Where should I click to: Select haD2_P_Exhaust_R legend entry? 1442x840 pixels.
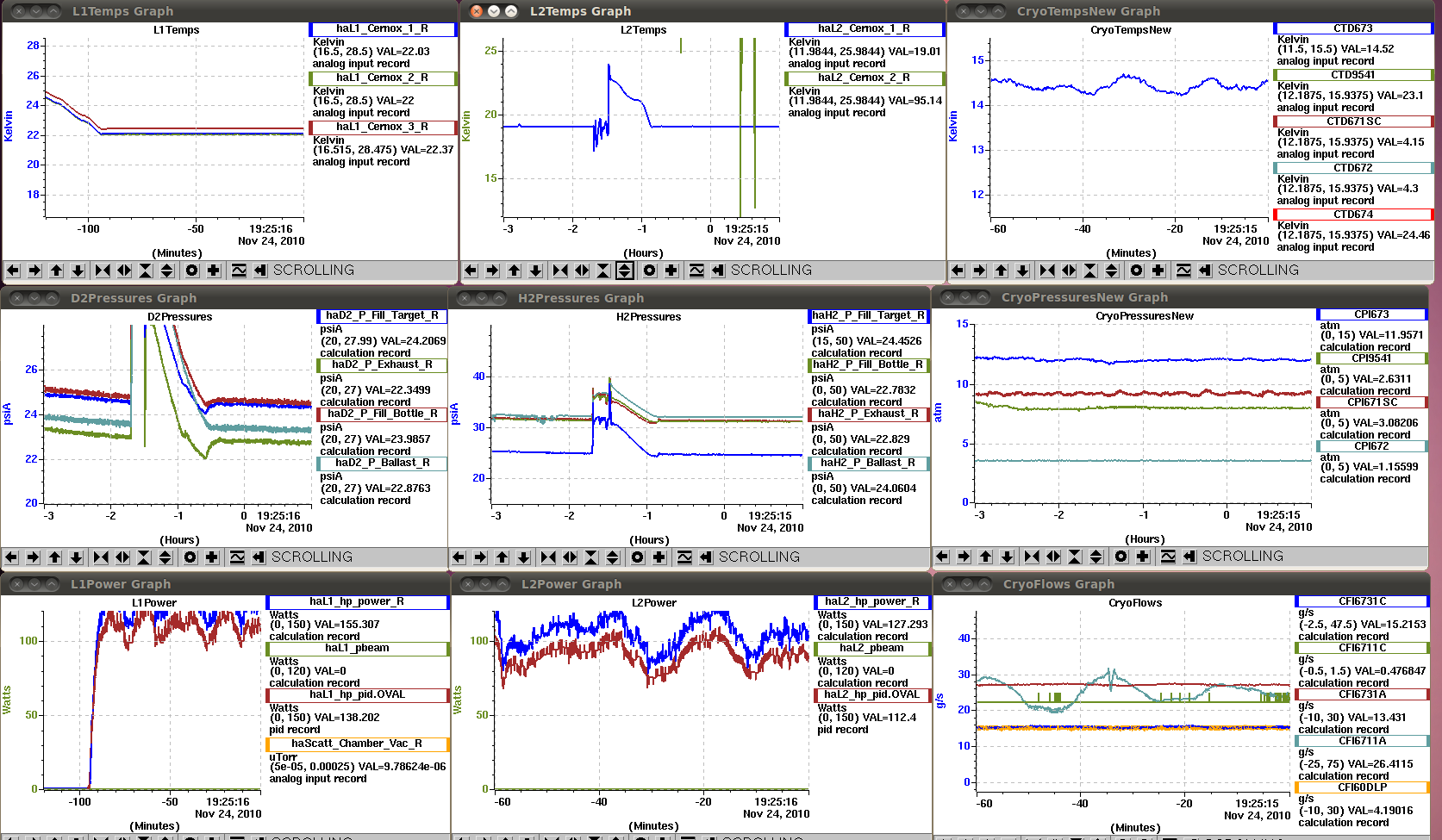[x=382, y=365]
